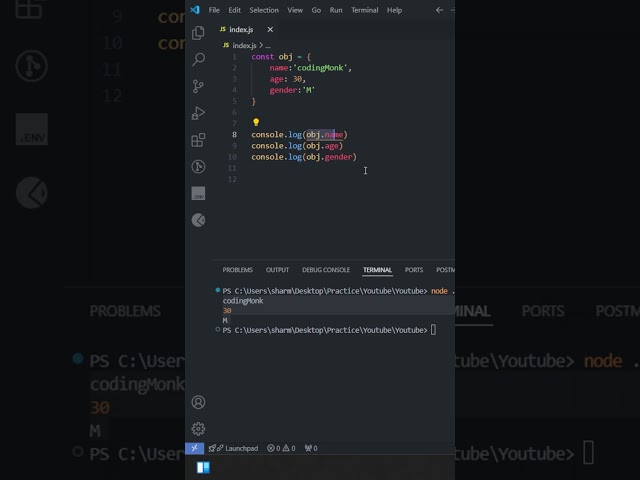The height and width of the screenshot is (480, 640).
Task: Open the View menu
Action: click(x=295, y=10)
